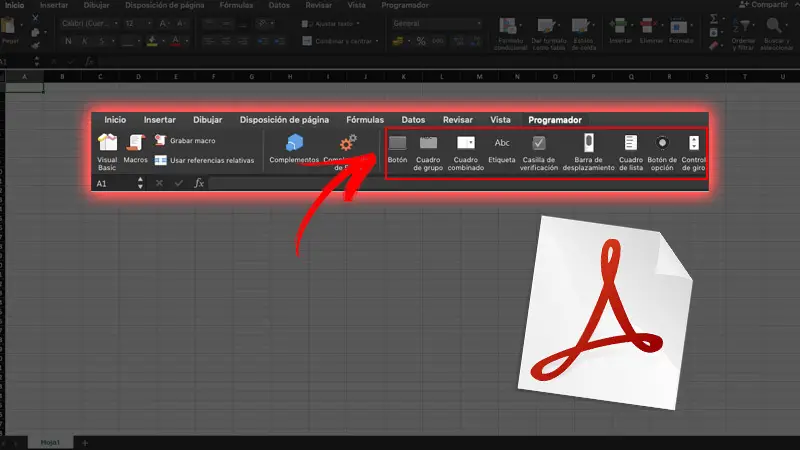This screenshot has height=450, width=800.
Task: Open the Macros dialog in highlighted ribbon
Action: pyautogui.click(x=136, y=148)
